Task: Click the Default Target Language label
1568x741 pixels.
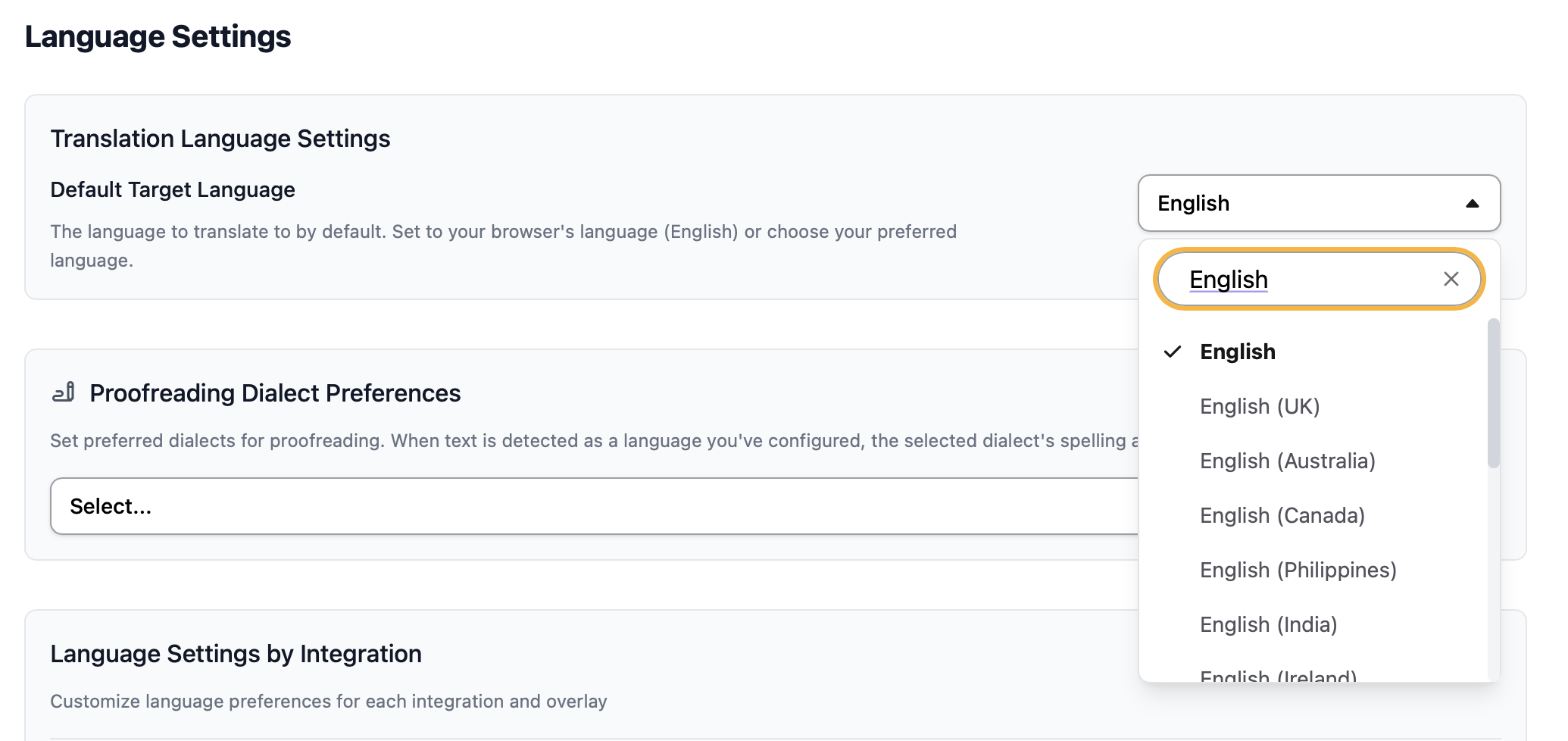Action: (x=172, y=189)
